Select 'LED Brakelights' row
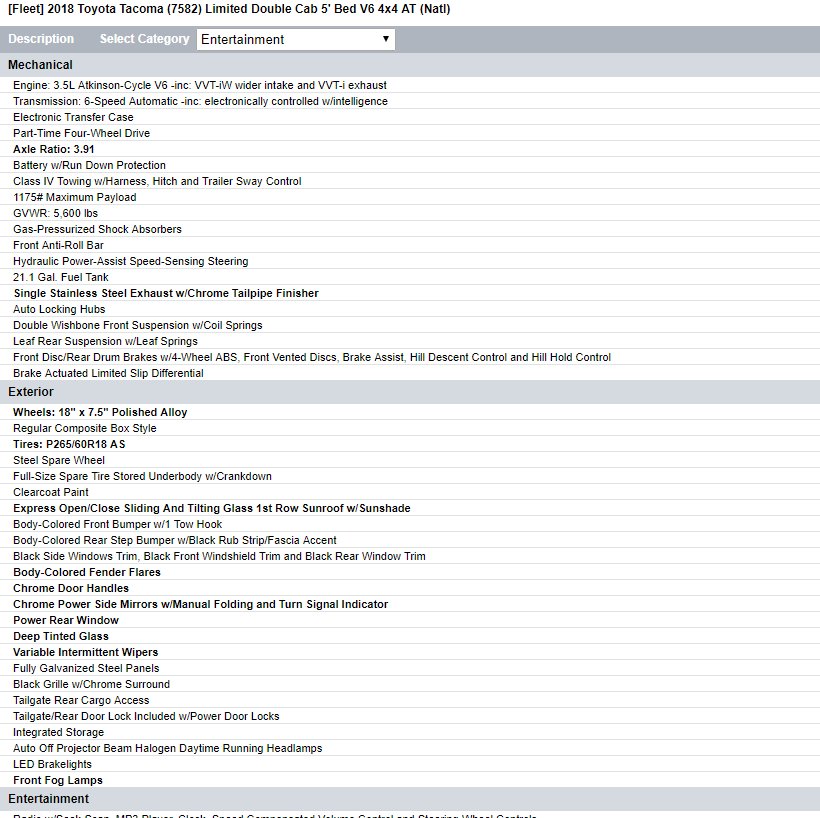The image size is (820, 818). pos(410,764)
